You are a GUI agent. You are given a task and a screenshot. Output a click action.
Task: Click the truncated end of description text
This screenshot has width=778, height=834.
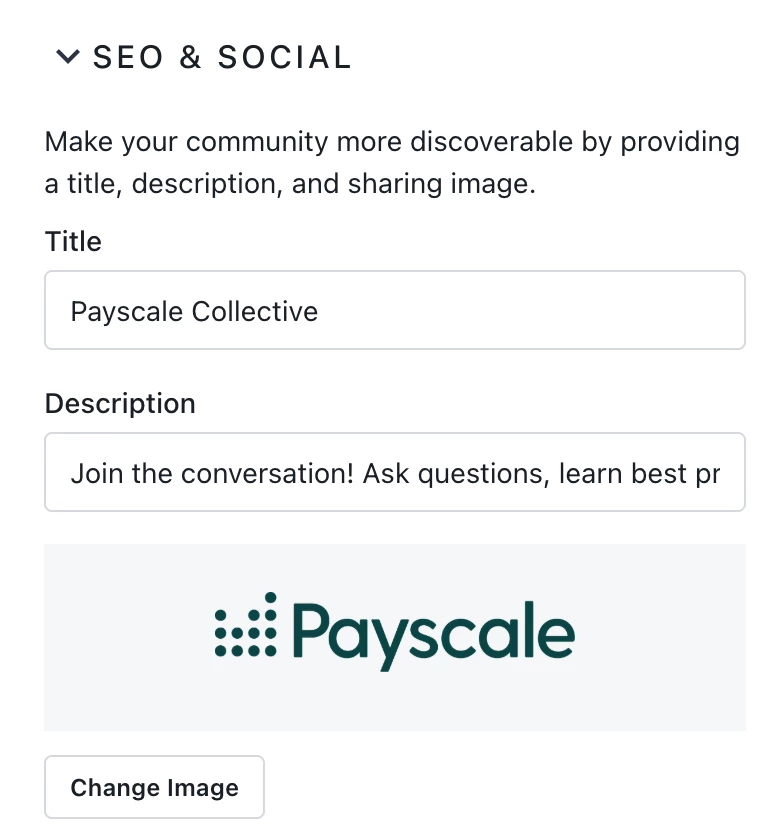[x=708, y=473]
